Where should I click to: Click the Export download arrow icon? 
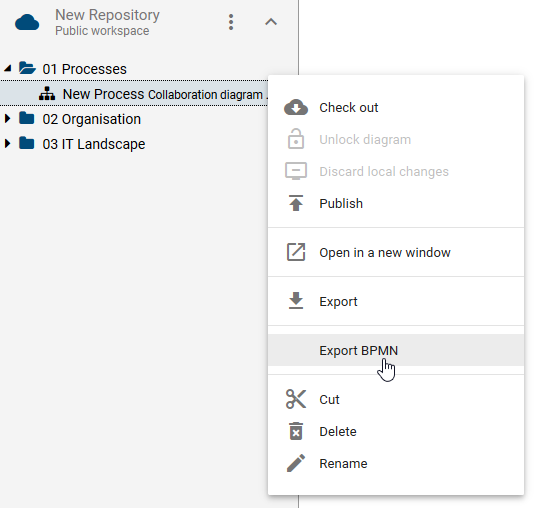pyautogui.click(x=296, y=301)
